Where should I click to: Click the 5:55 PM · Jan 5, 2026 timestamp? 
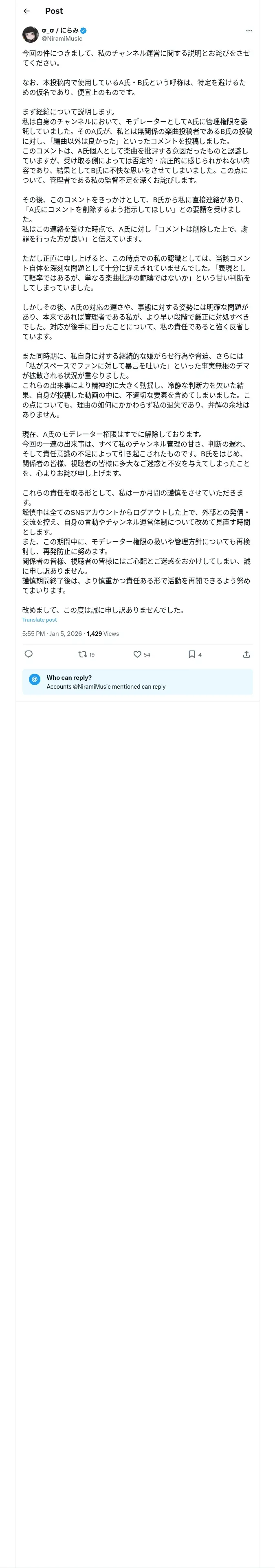tap(52, 634)
